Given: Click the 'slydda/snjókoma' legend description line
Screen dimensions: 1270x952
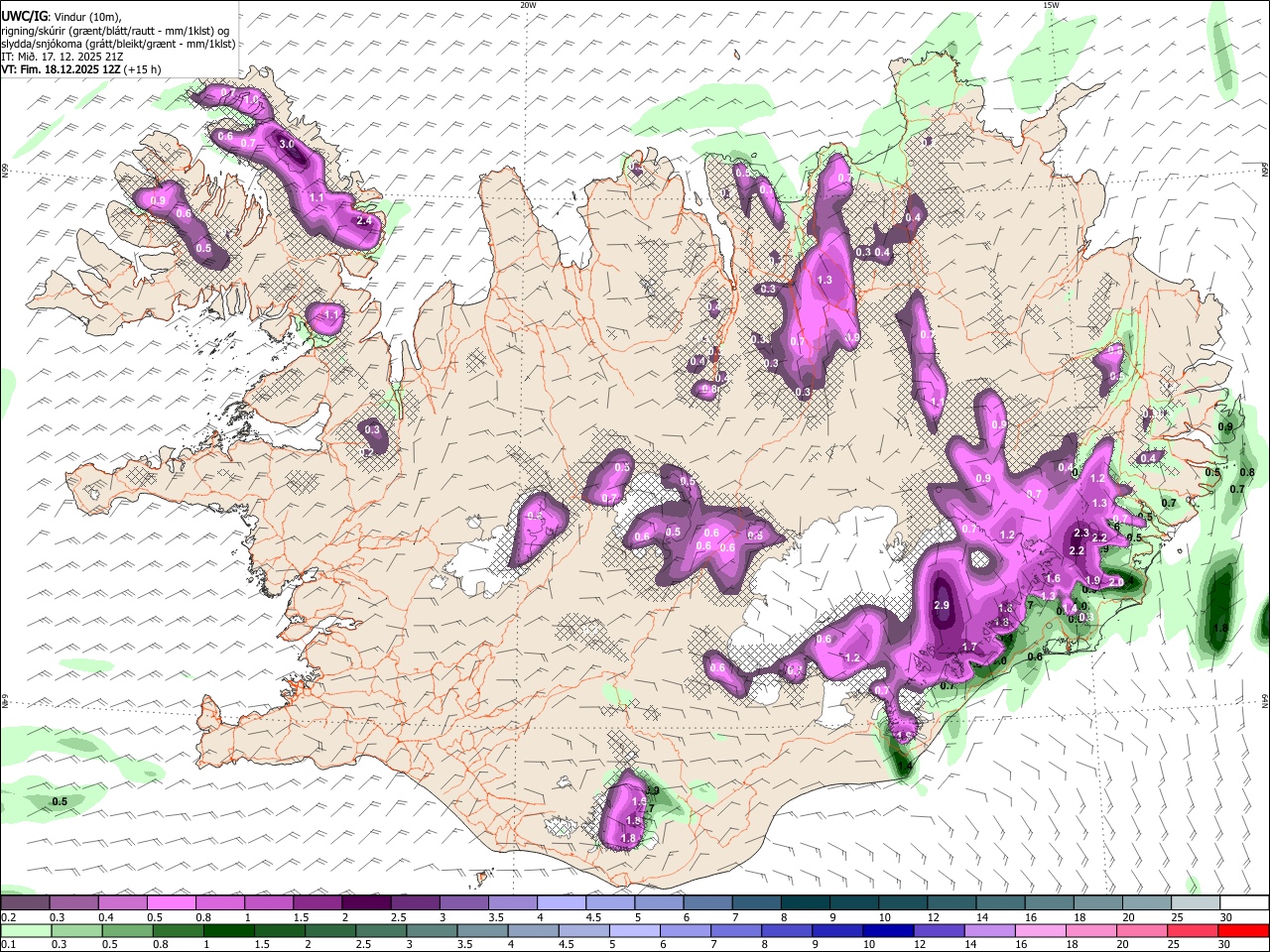Looking at the screenshot, I should pos(118,44).
